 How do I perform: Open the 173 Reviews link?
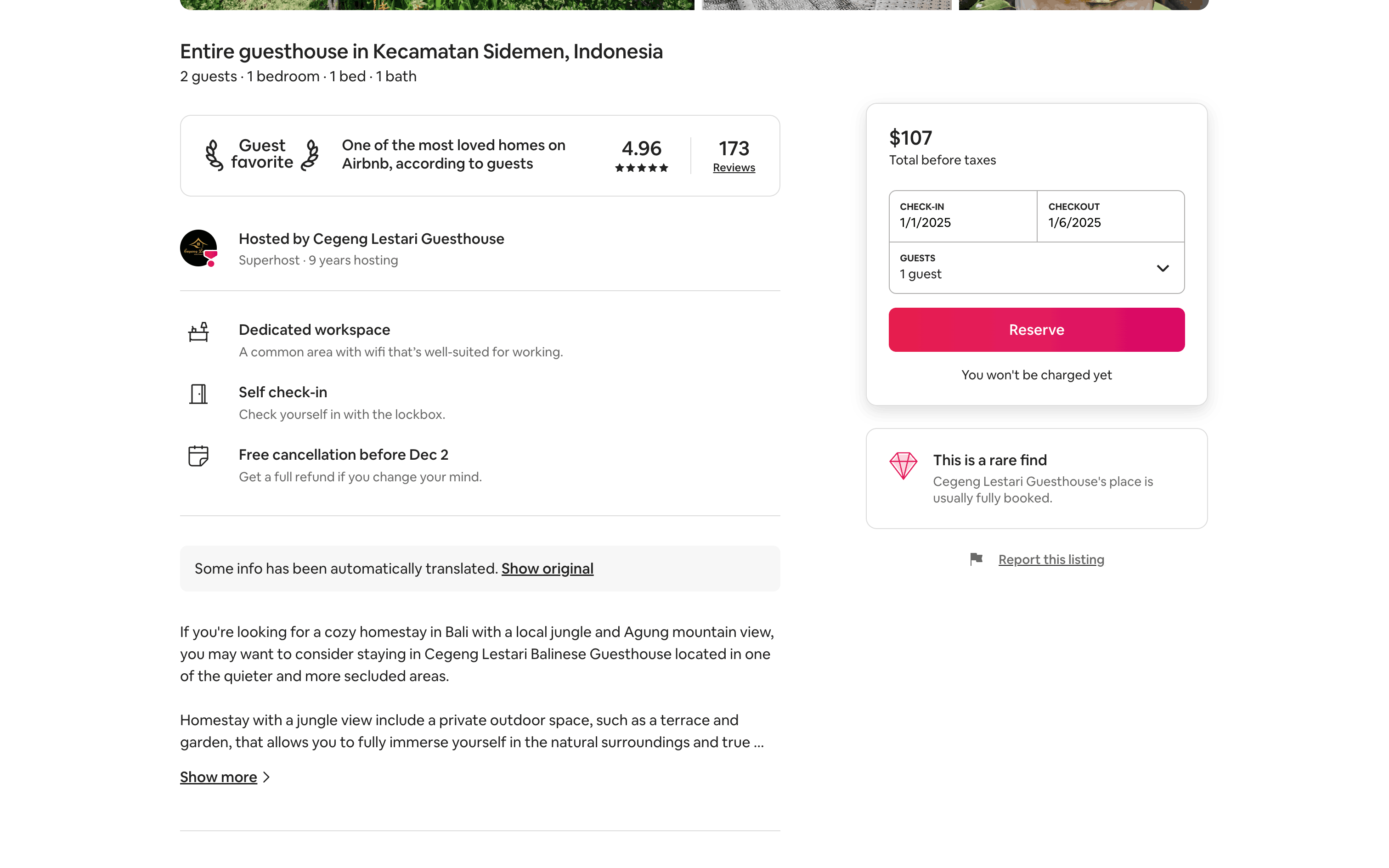(734, 168)
